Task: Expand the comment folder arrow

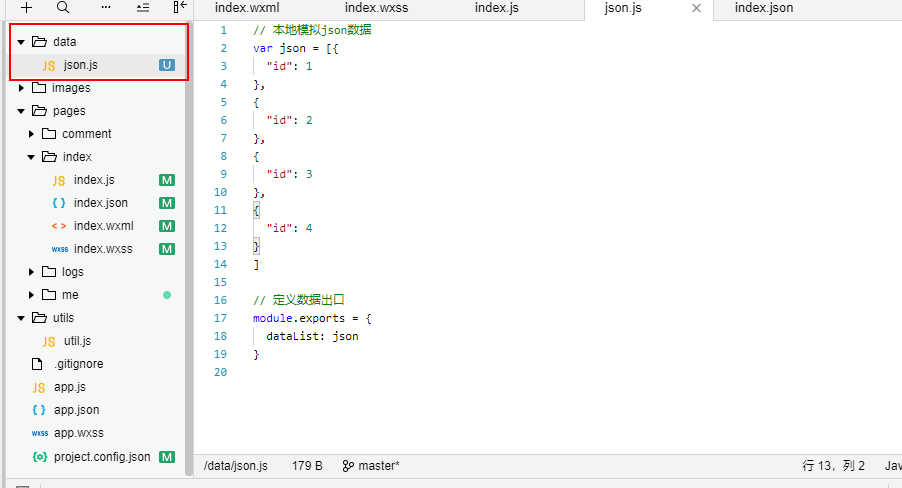Action: [32, 134]
